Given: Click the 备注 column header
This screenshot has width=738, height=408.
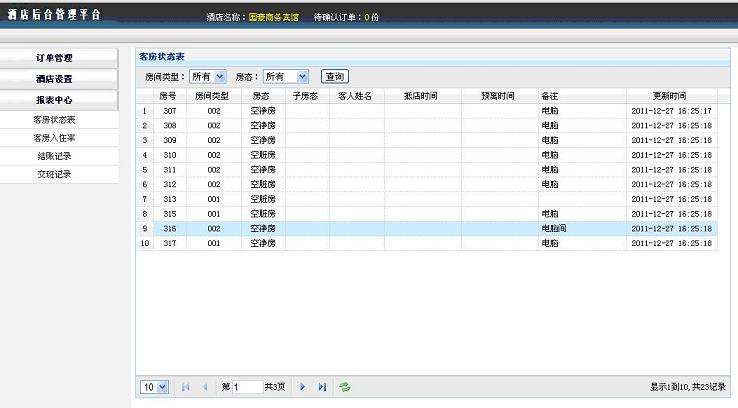Looking at the screenshot, I should pos(550,96).
